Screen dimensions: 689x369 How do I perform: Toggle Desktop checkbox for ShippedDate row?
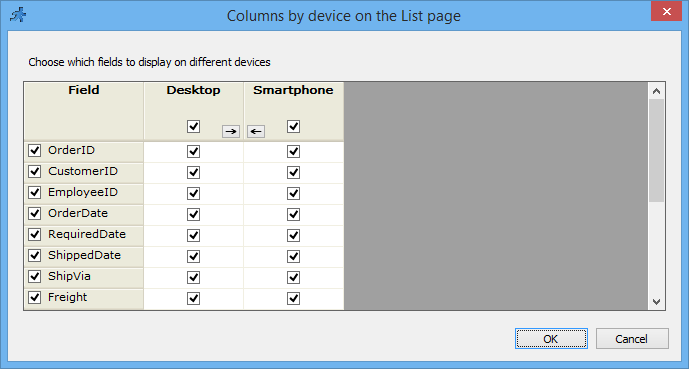[x=193, y=257]
